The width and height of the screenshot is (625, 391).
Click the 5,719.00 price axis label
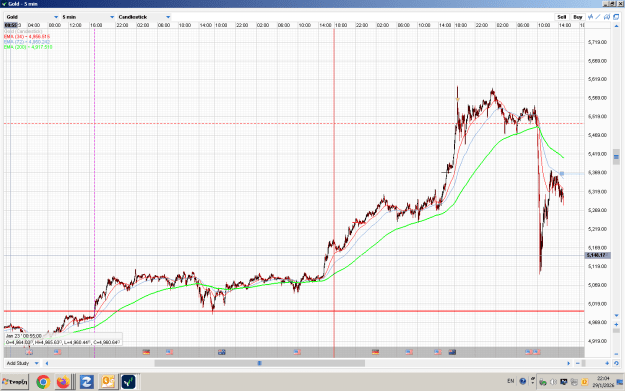click(x=597, y=42)
